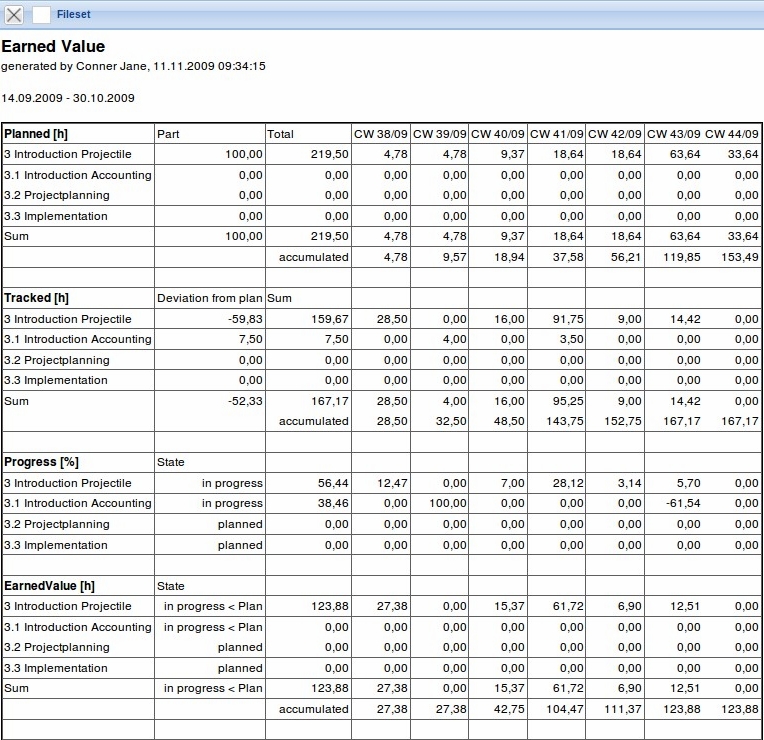This screenshot has height=740, width=764.
Task: Open the Fileset link in header
Action: pos(74,15)
